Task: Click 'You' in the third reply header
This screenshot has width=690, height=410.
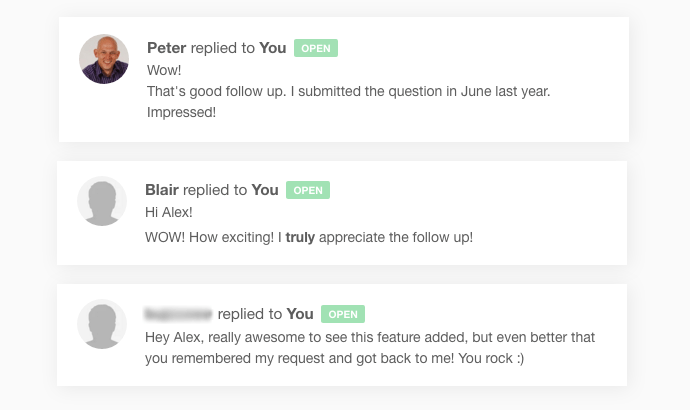Action: click(300, 314)
